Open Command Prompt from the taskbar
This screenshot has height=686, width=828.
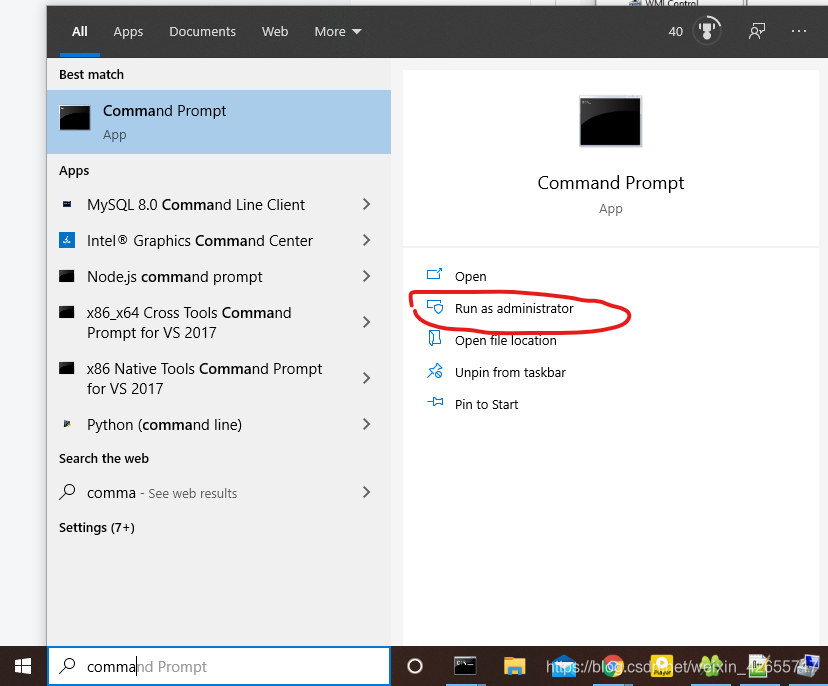tap(465, 666)
